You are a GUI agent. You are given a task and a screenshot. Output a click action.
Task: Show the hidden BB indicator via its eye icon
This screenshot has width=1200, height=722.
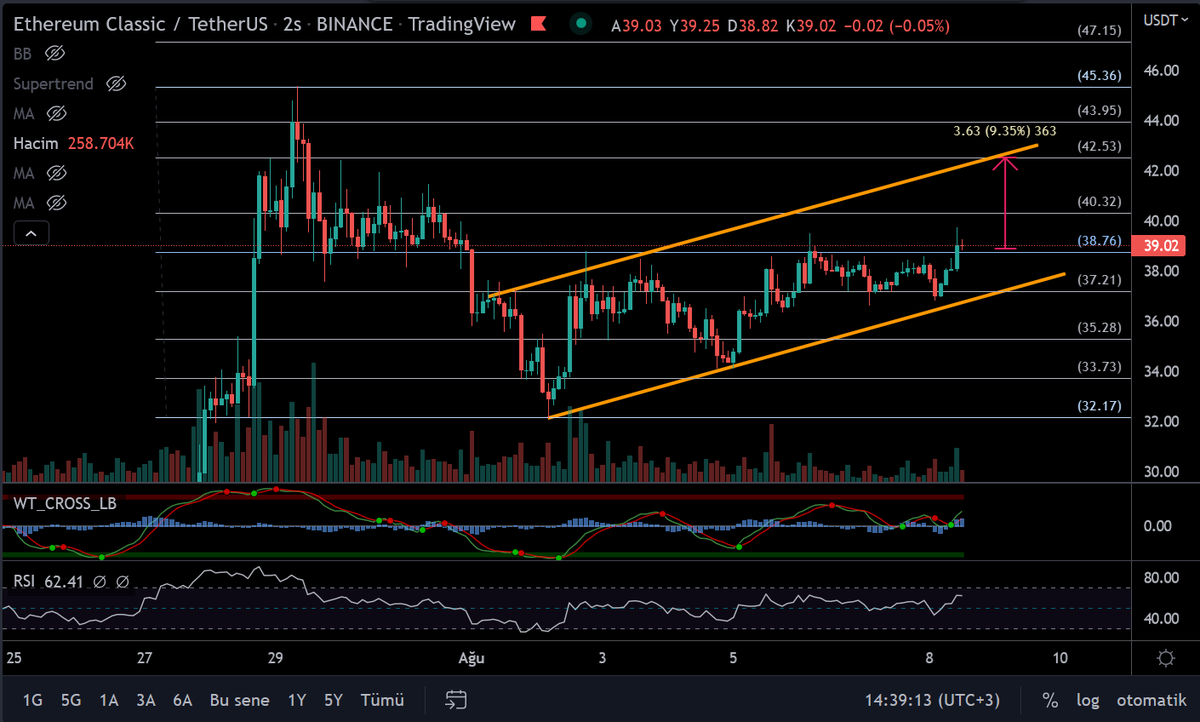click(x=55, y=53)
